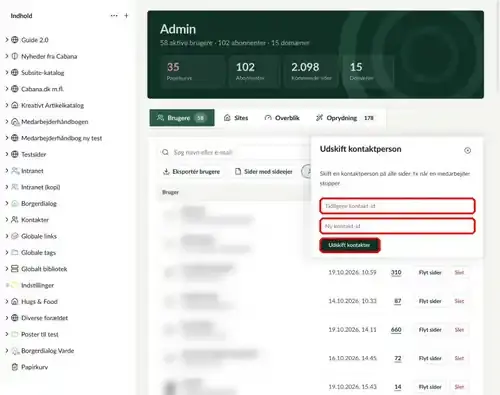Screen dimensions: 500x395
Task: Expand the Subsite-katalog tree node
Action: tap(7, 72)
